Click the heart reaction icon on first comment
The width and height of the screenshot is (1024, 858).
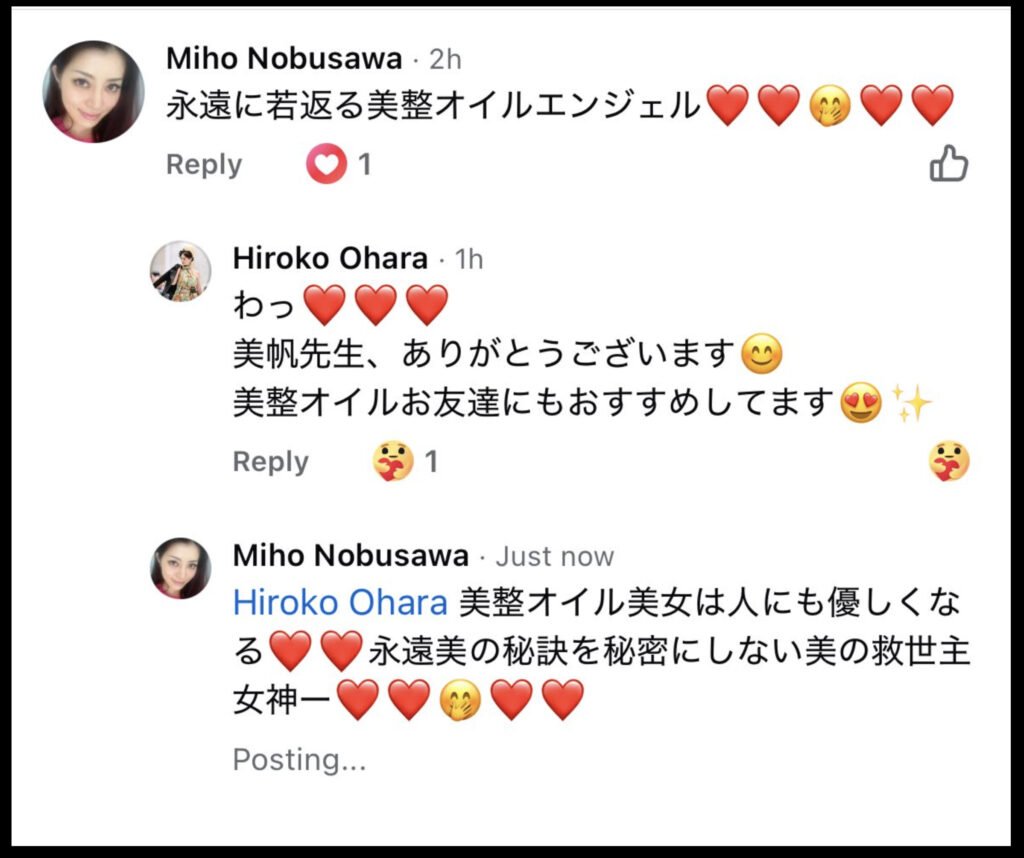pos(326,164)
